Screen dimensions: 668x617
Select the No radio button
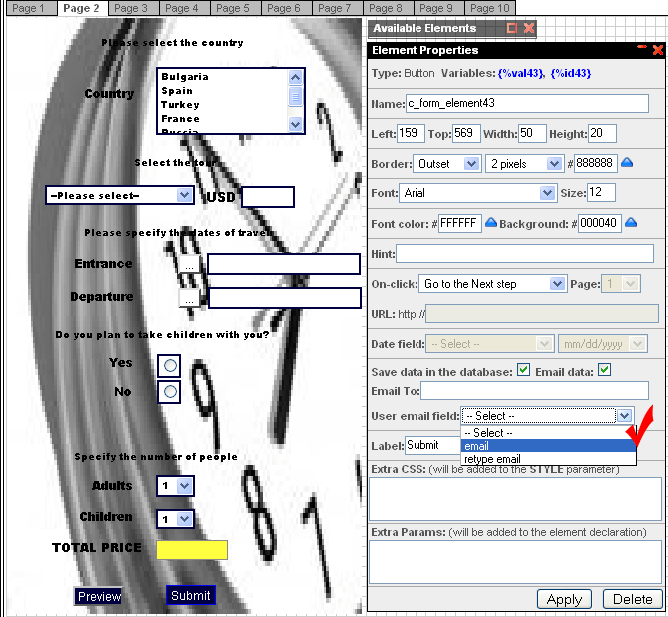(x=170, y=392)
